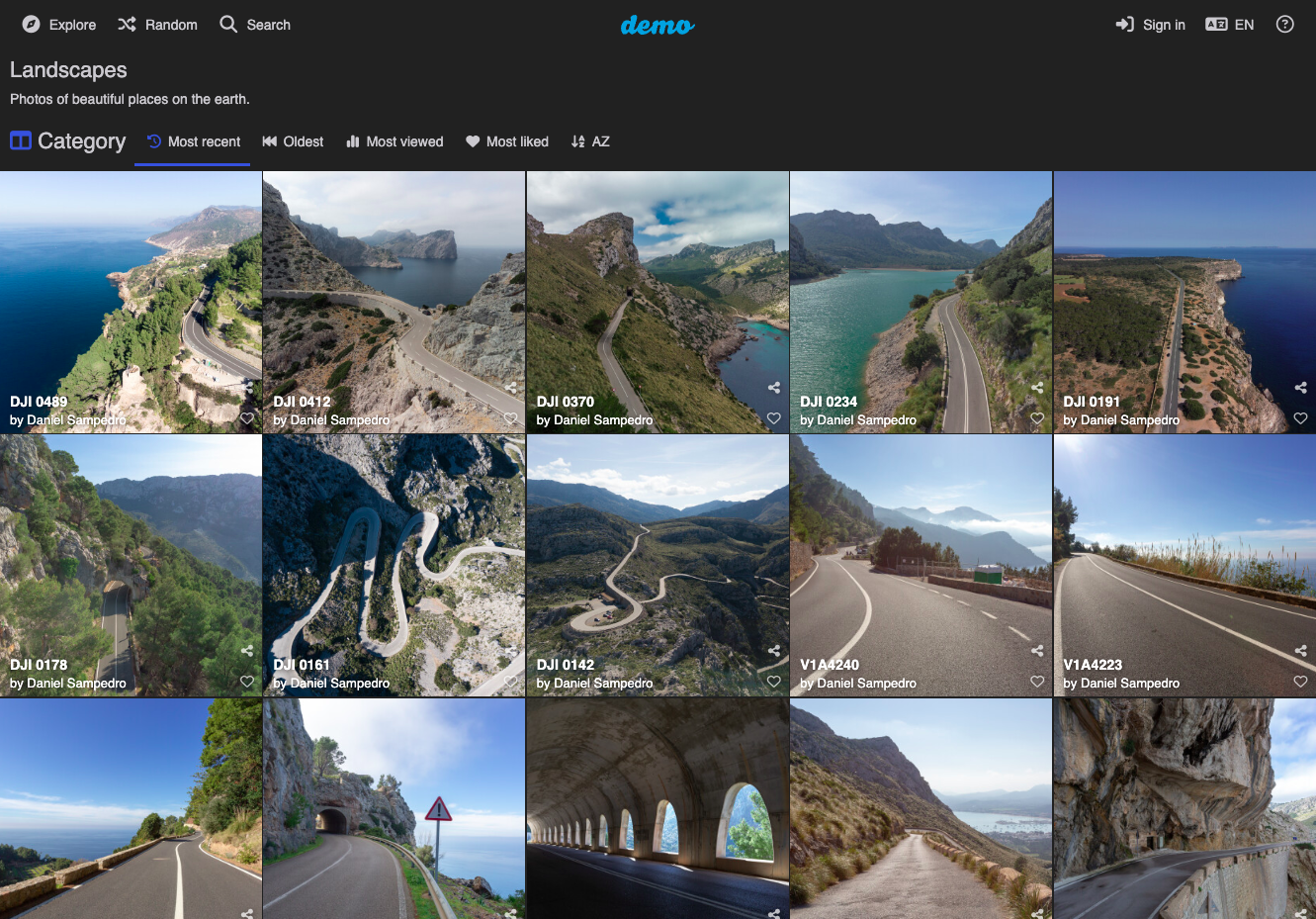
Task: Share the V1A4240 photo
Action: point(1037,651)
